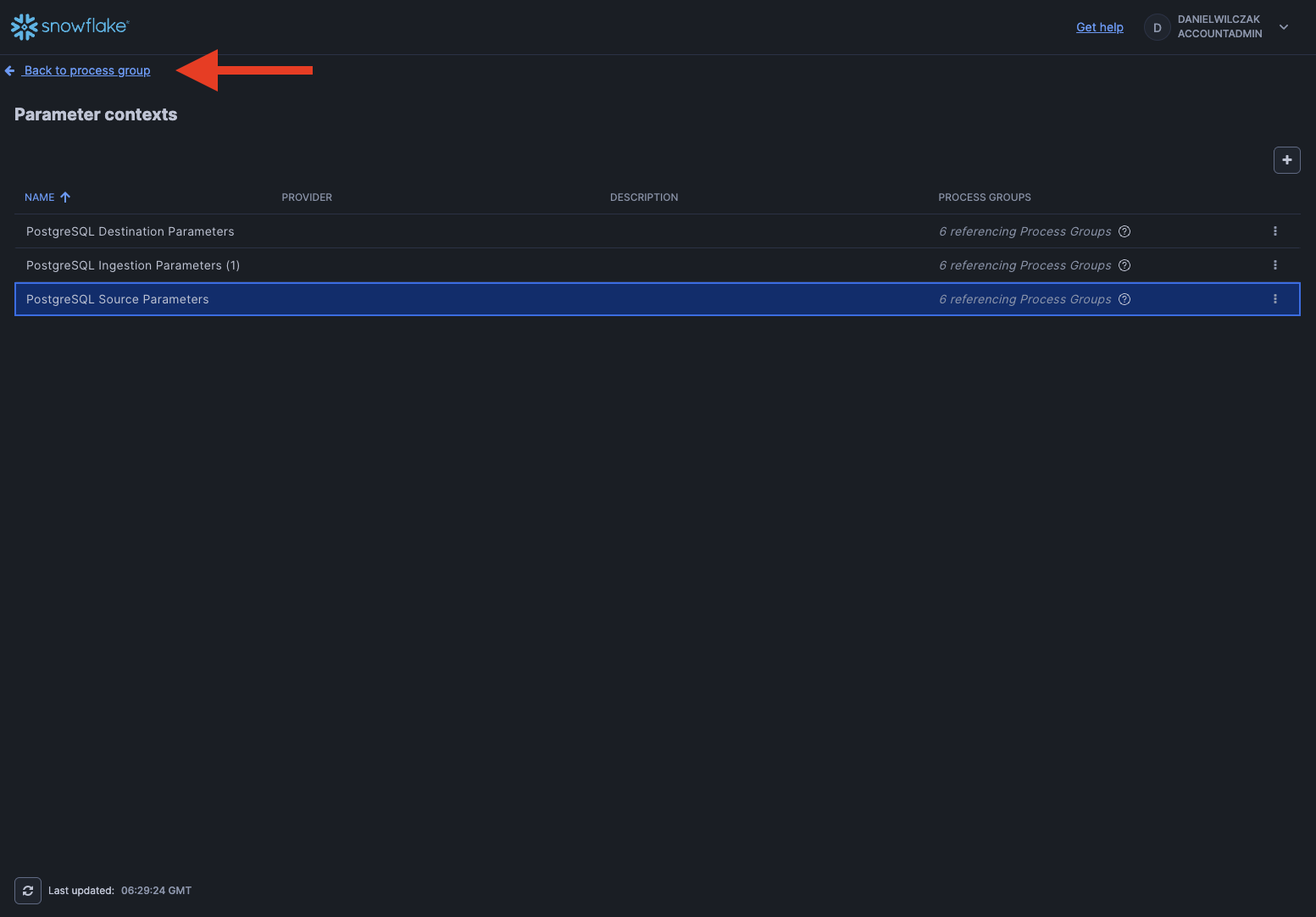Screen dimensions: 1316x917
Task: Click the Snowflake logo
Action: coord(69,26)
